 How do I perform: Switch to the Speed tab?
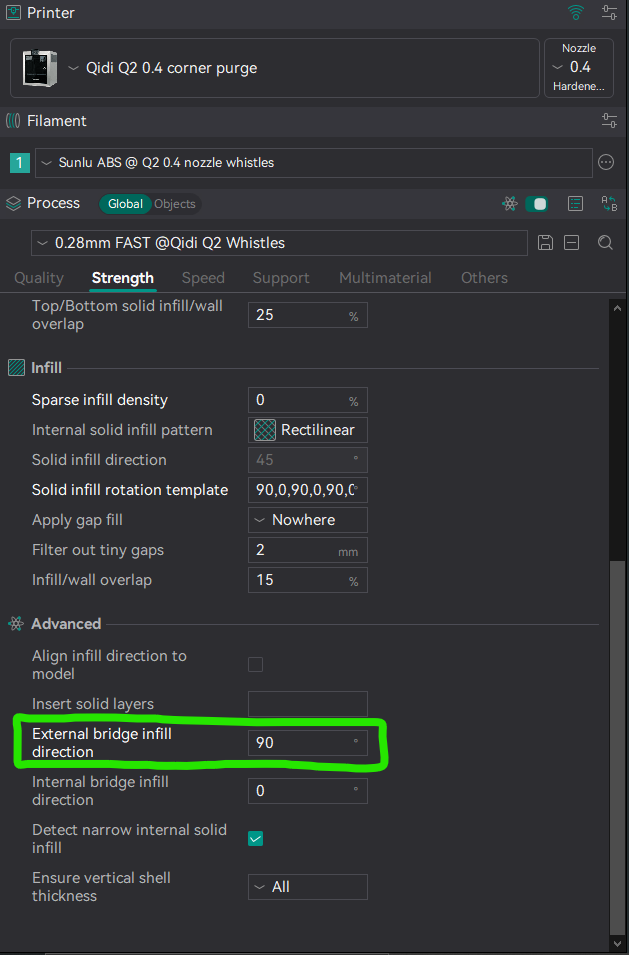click(x=203, y=278)
